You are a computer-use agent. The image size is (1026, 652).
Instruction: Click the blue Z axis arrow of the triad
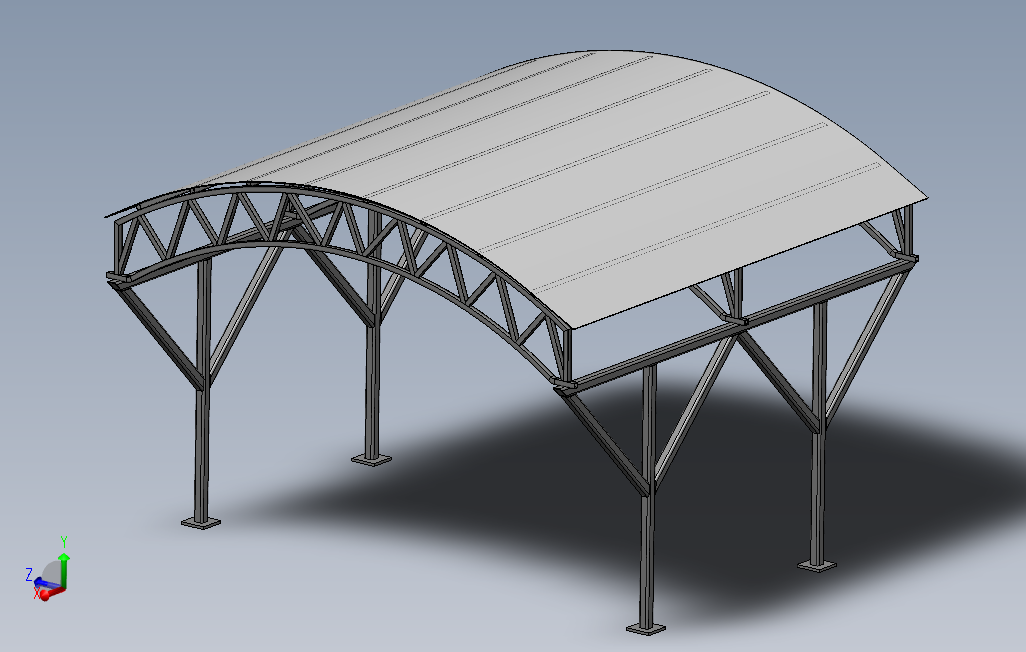click(x=46, y=583)
